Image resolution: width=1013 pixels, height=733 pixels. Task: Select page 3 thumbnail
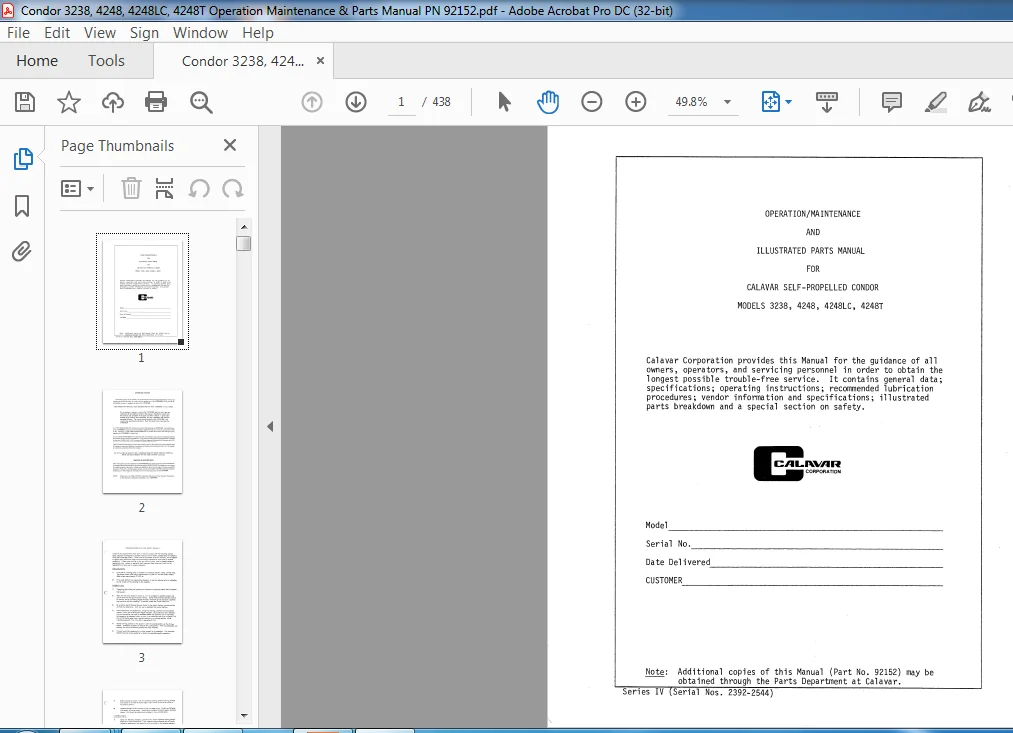[x=142, y=592]
